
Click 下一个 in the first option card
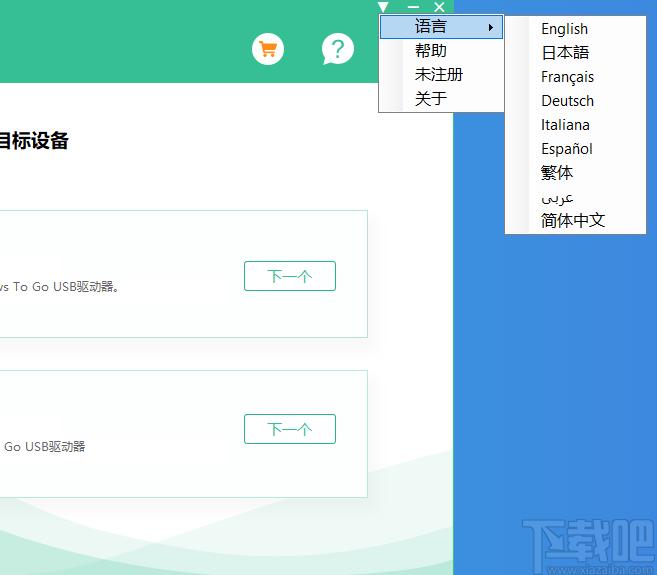coord(289,276)
